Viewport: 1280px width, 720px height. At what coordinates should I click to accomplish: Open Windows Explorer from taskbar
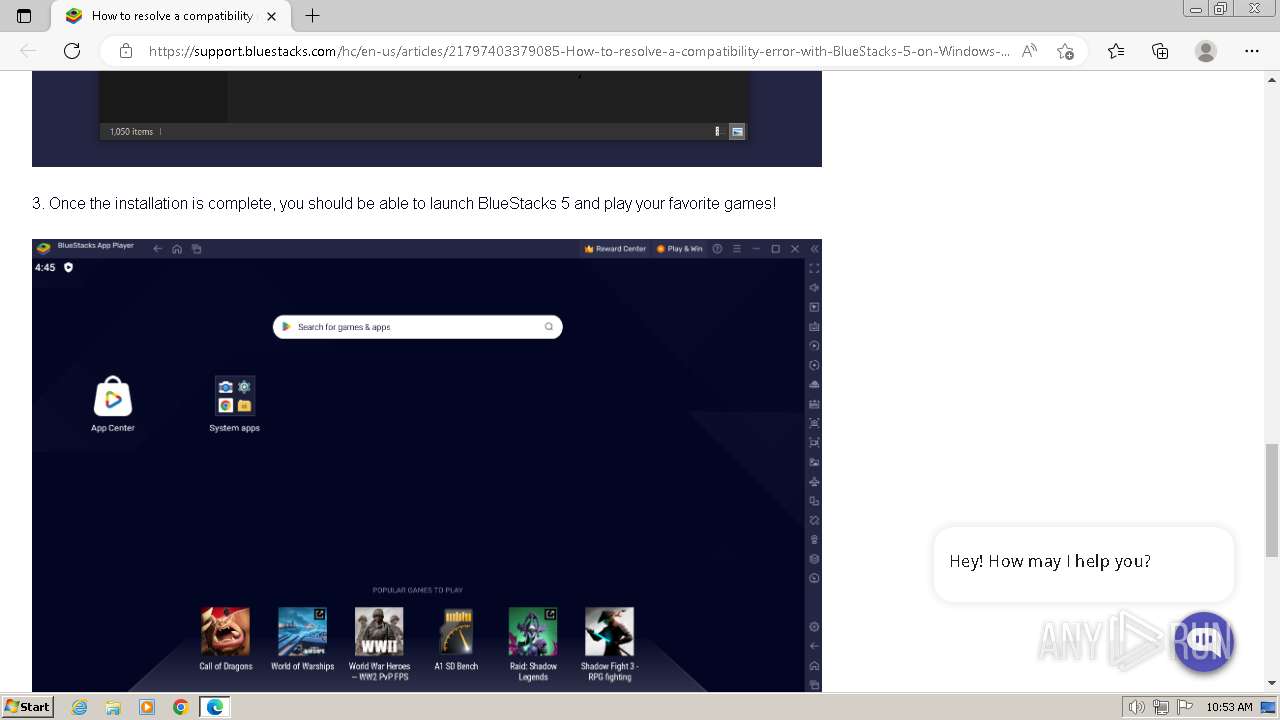coord(113,707)
